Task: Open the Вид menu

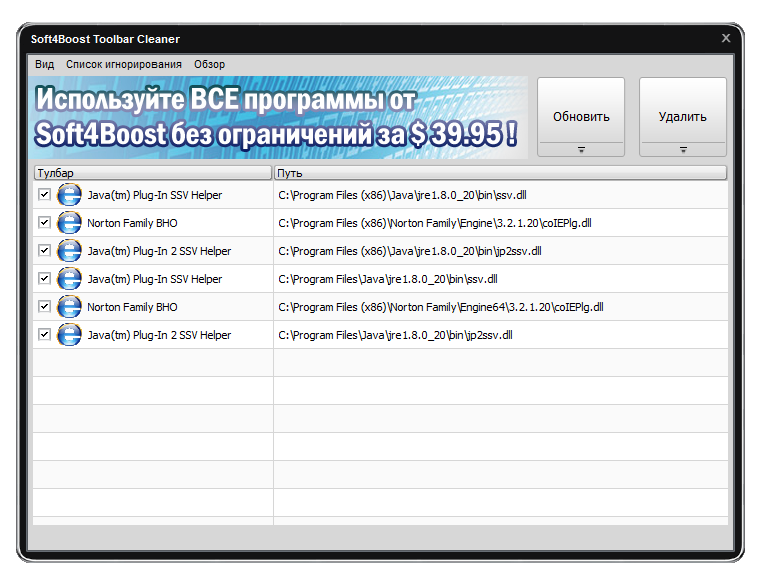Action: pos(45,64)
